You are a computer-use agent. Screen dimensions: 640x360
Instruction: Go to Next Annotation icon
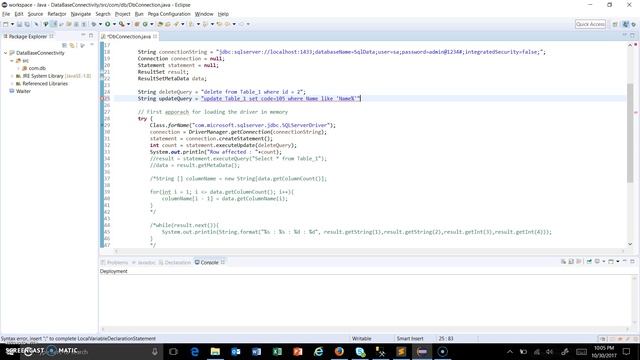click(191, 24)
